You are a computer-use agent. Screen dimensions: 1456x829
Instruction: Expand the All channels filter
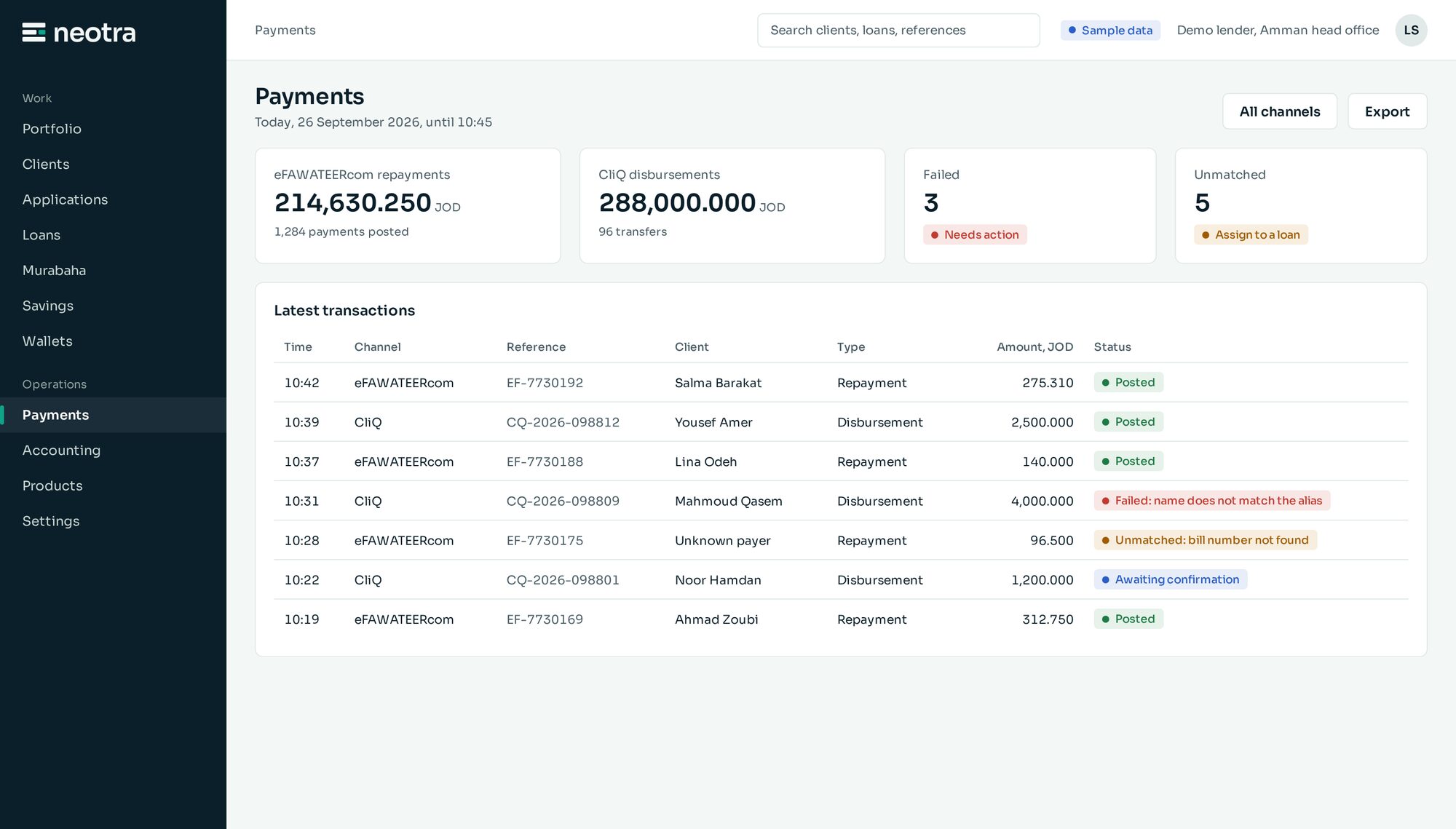click(x=1280, y=111)
